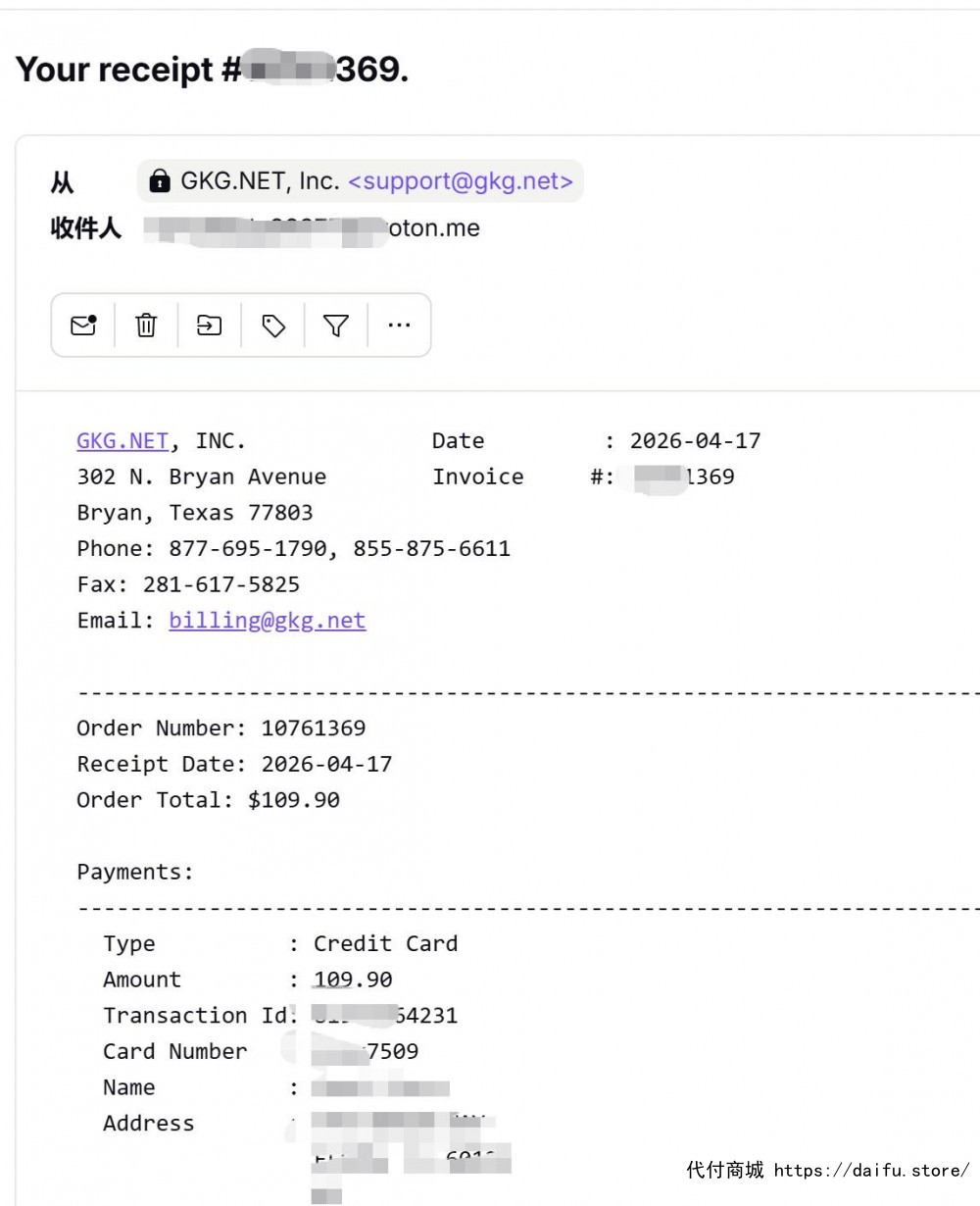This screenshot has width=980, height=1206.
Task: Select the GKG.NET, Inc. sender name
Action: [x=260, y=181]
